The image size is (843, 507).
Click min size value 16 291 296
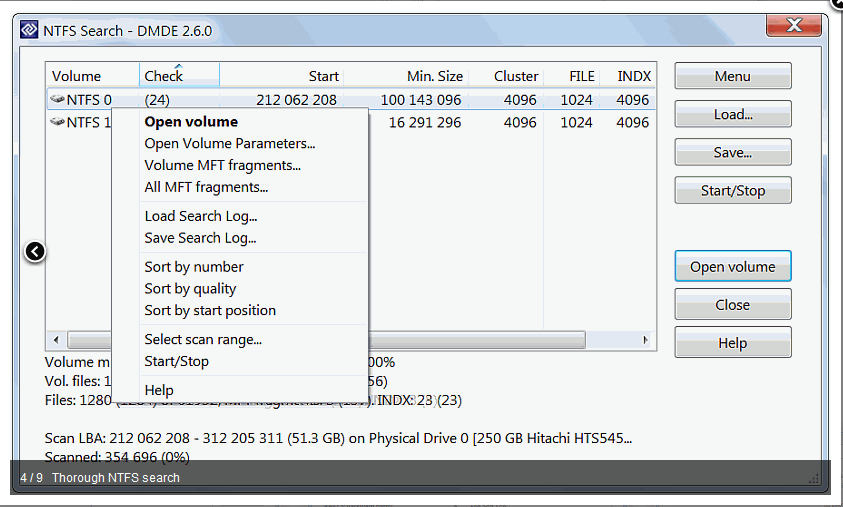[425, 123]
